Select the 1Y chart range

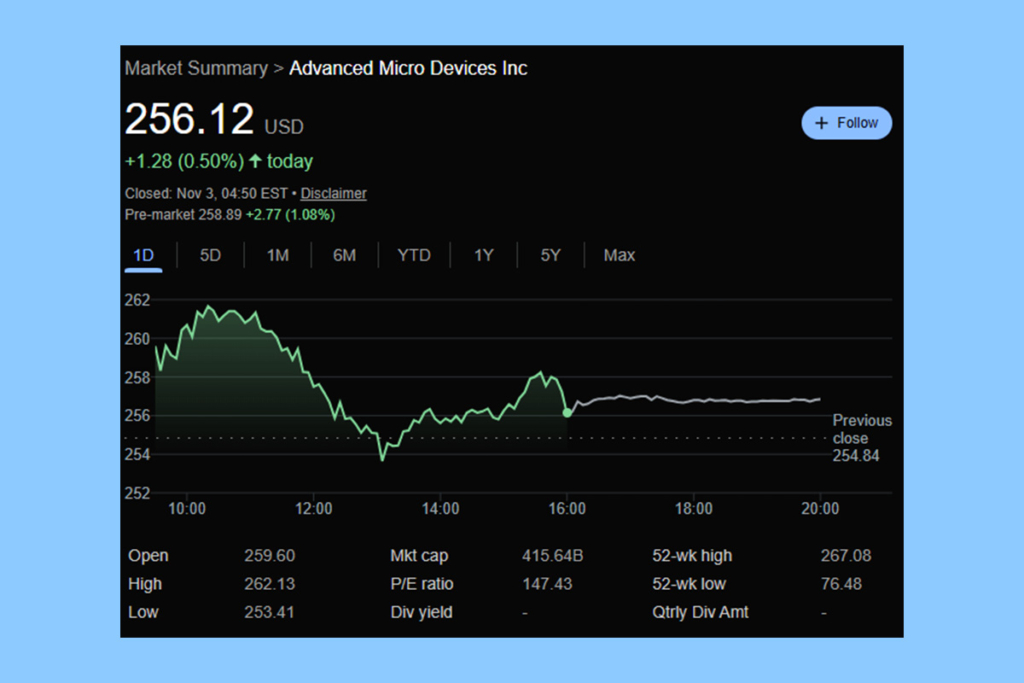483,255
